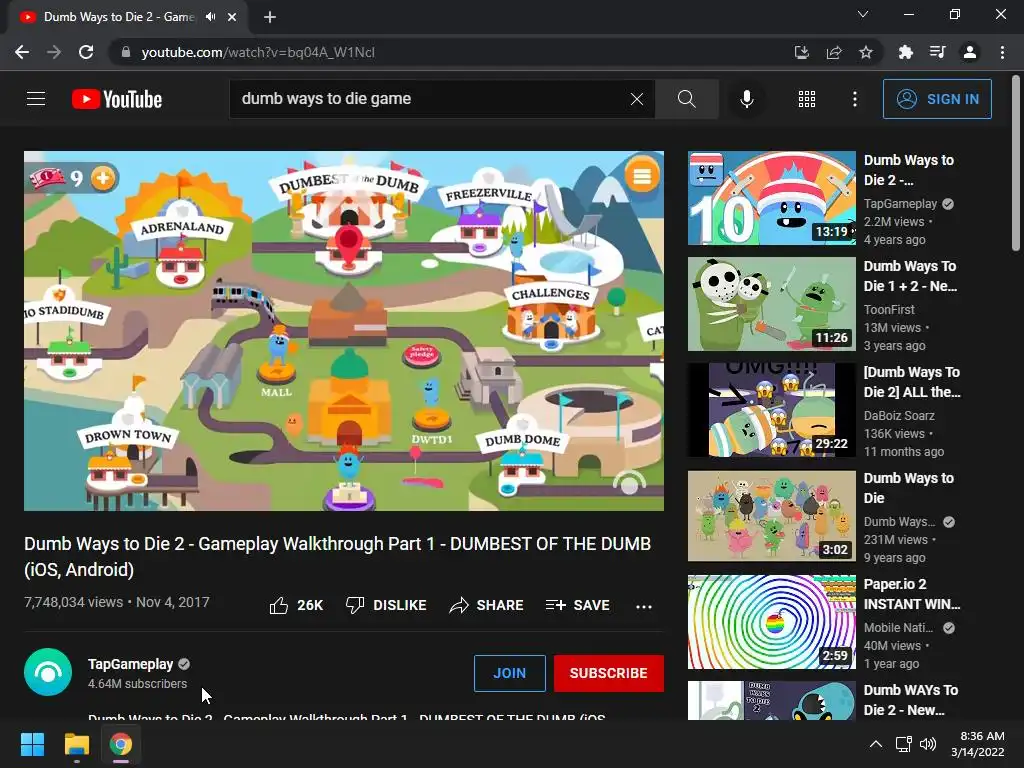Share this page icon in address bar

coord(834,52)
